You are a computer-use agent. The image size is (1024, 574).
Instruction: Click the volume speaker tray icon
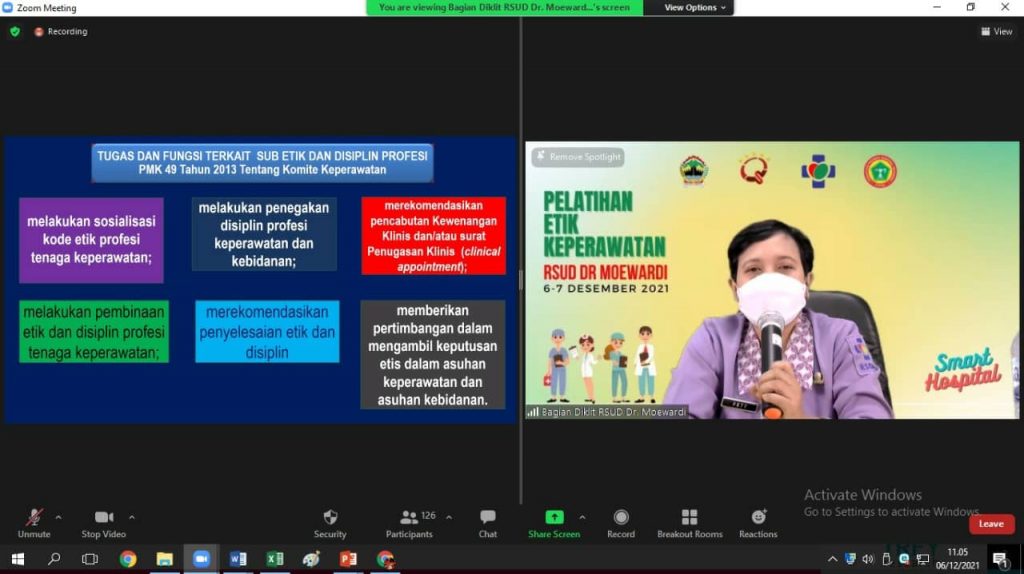pos(868,559)
